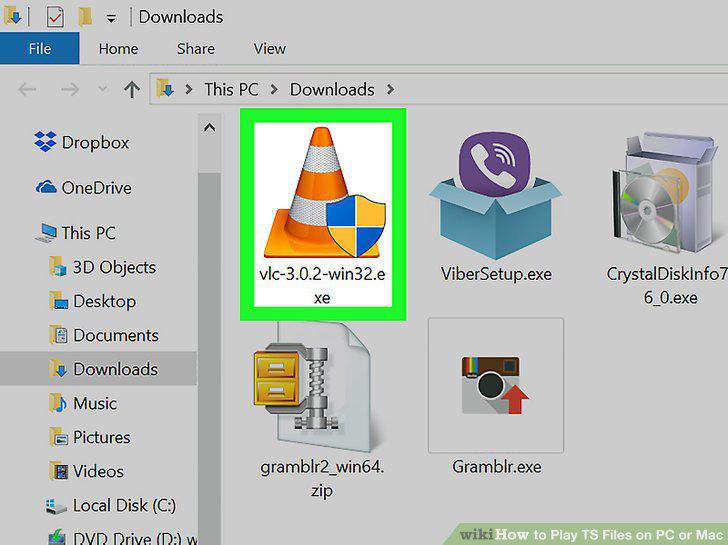Click the navigation pane scroll up arrow

coord(209,128)
